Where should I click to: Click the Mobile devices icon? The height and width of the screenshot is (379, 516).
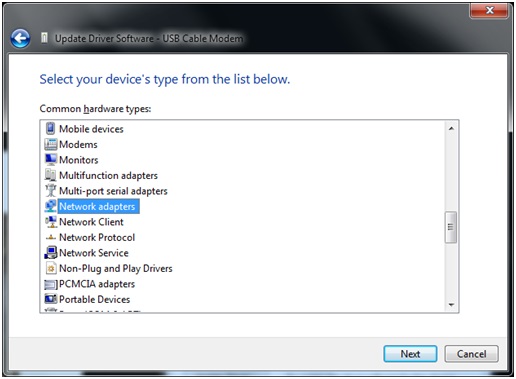coord(50,128)
